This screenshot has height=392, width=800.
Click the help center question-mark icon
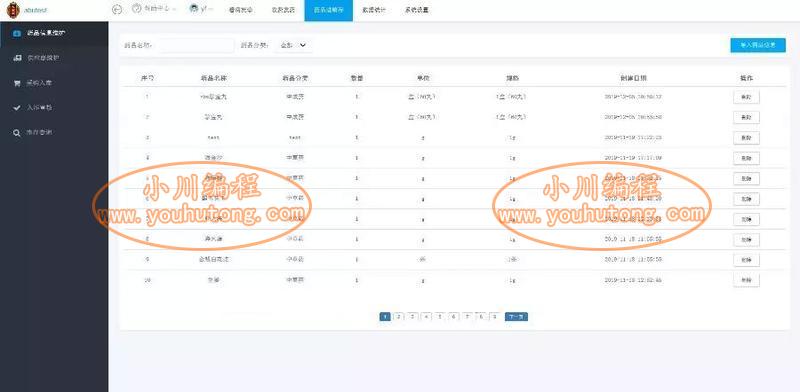(136, 9)
